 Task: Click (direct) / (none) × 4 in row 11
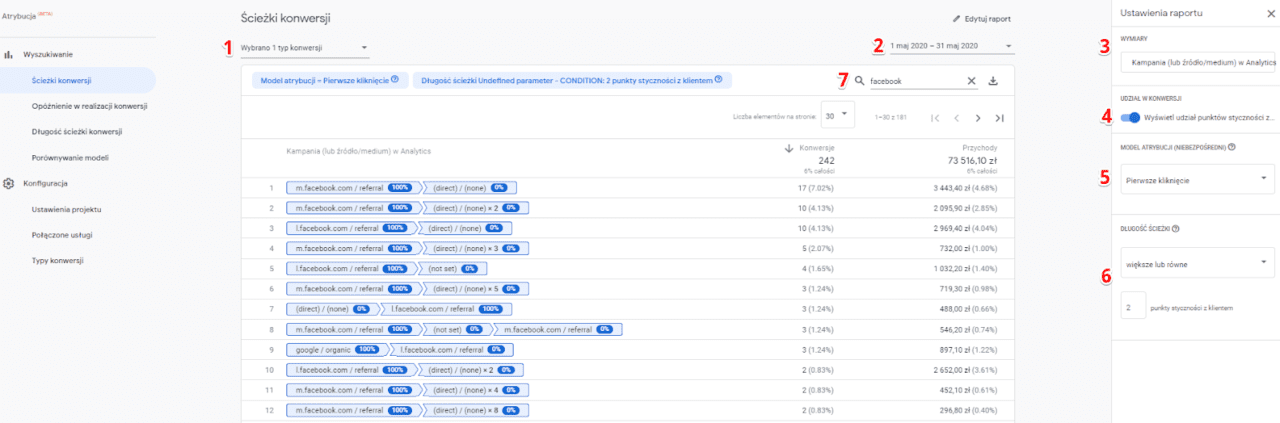click(474, 390)
